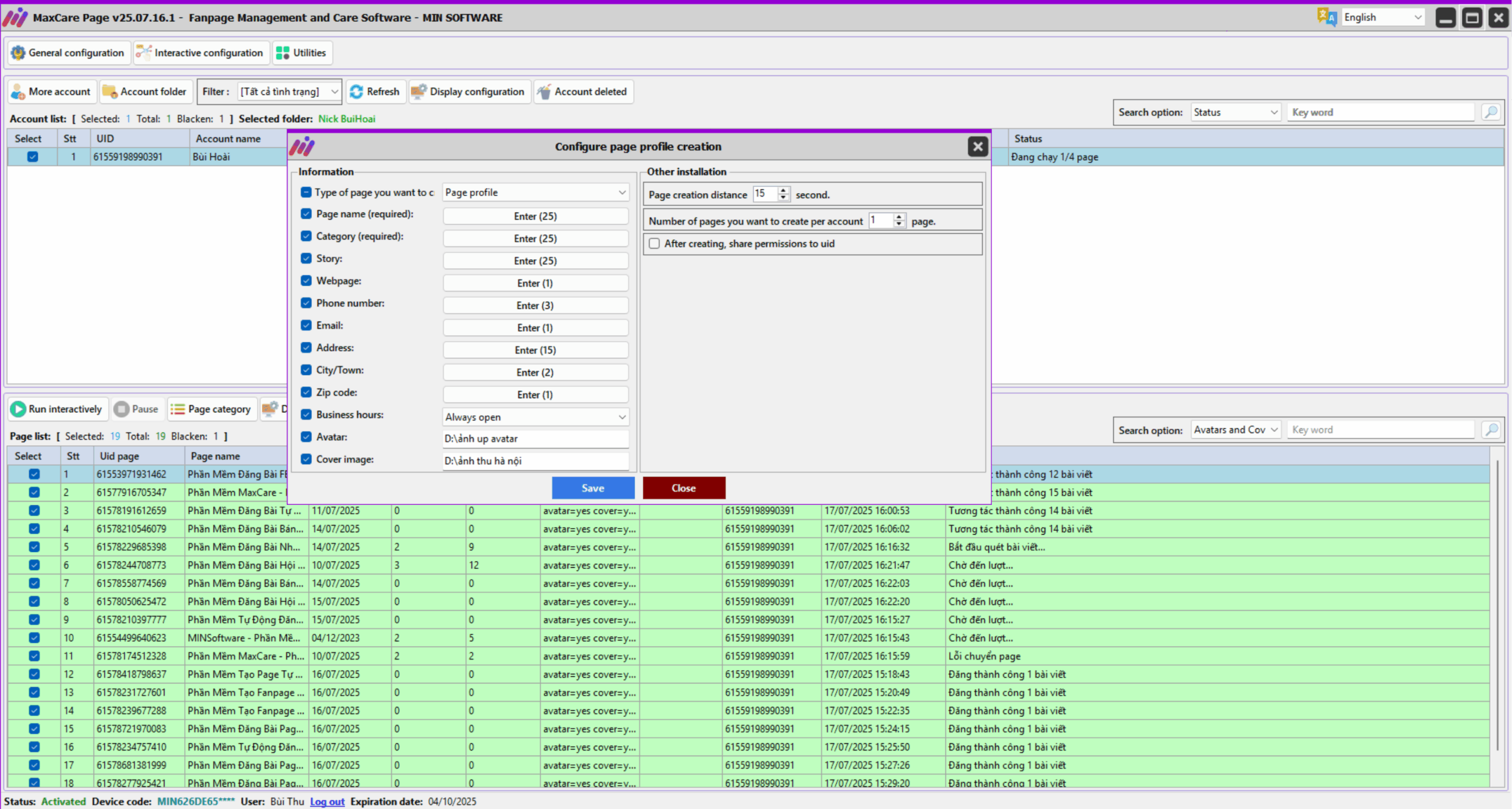The width and height of the screenshot is (1512, 809).
Task: Open General configuration settings
Action: [68, 53]
